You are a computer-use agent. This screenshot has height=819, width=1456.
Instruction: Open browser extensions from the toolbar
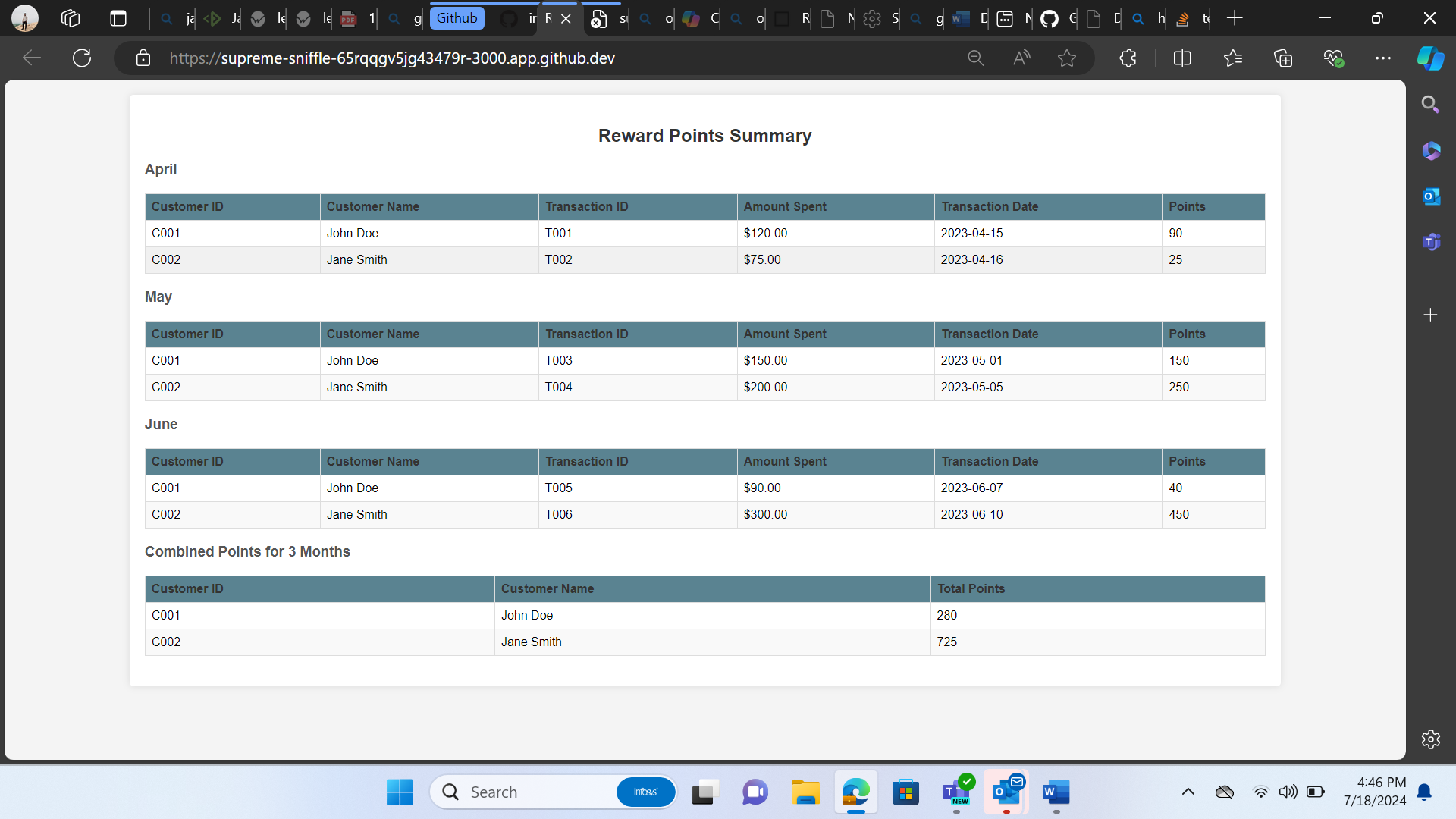tap(1128, 58)
